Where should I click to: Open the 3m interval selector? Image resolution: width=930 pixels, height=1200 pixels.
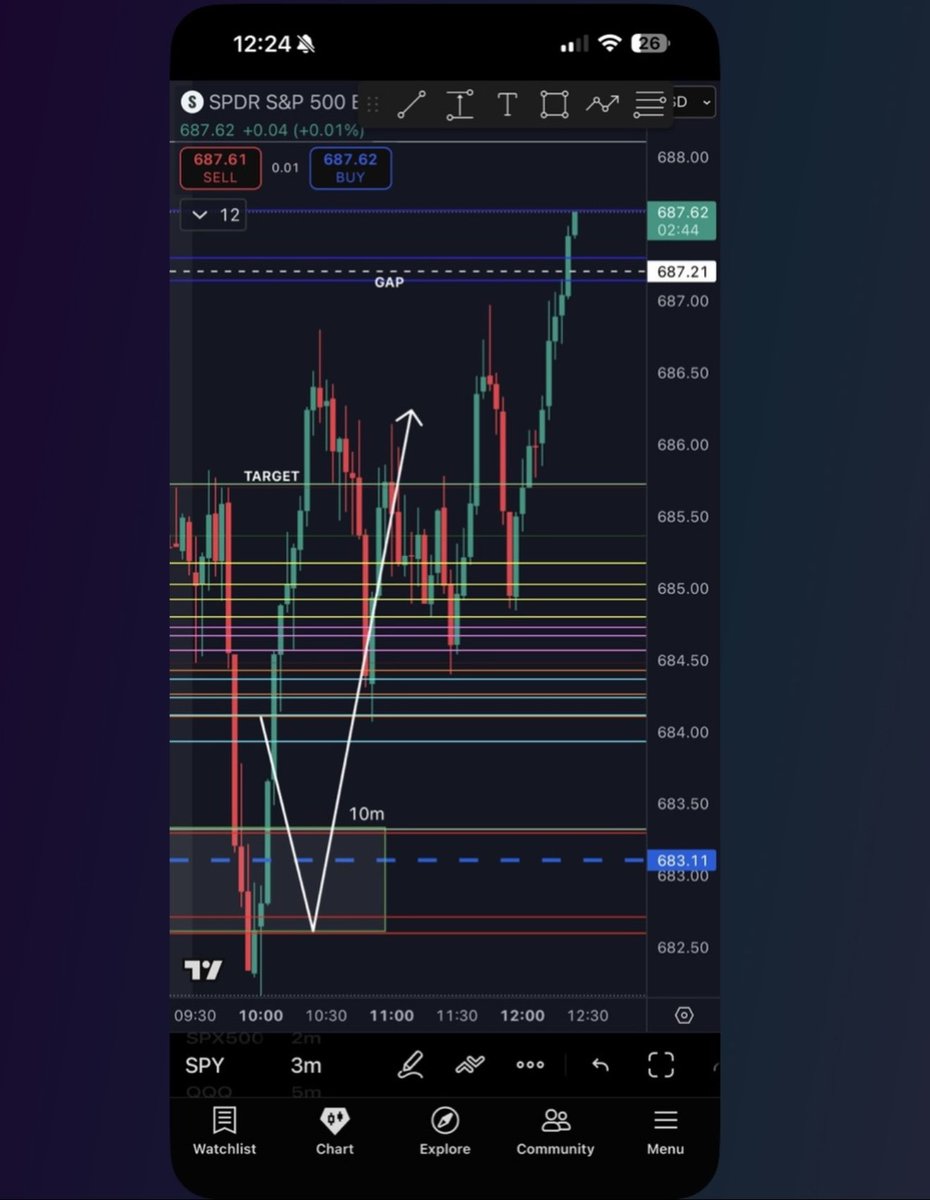(x=306, y=1064)
